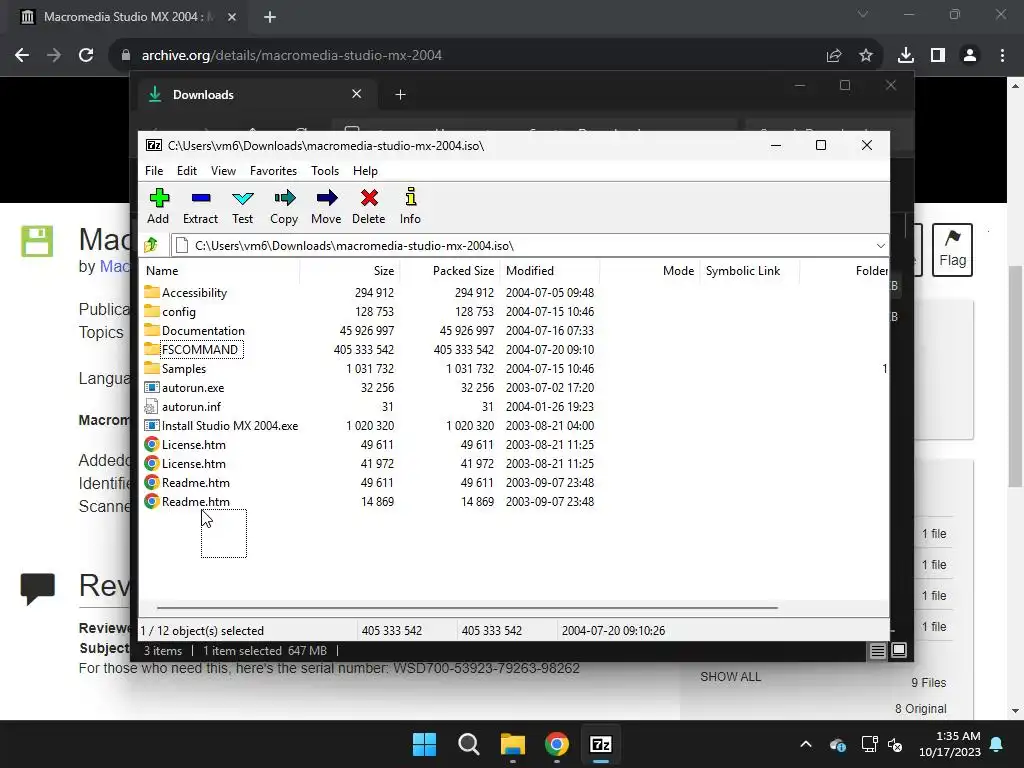Viewport: 1024px width, 768px height.
Task: Click the Info toolbar icon
Action: click(x=410, y=197)
